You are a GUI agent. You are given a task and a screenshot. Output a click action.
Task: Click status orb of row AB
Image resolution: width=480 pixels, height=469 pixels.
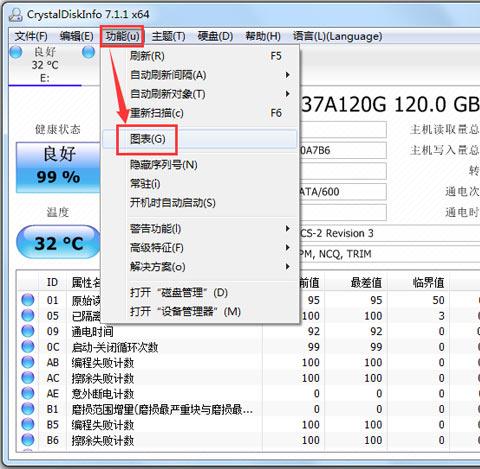pos(28,362)
